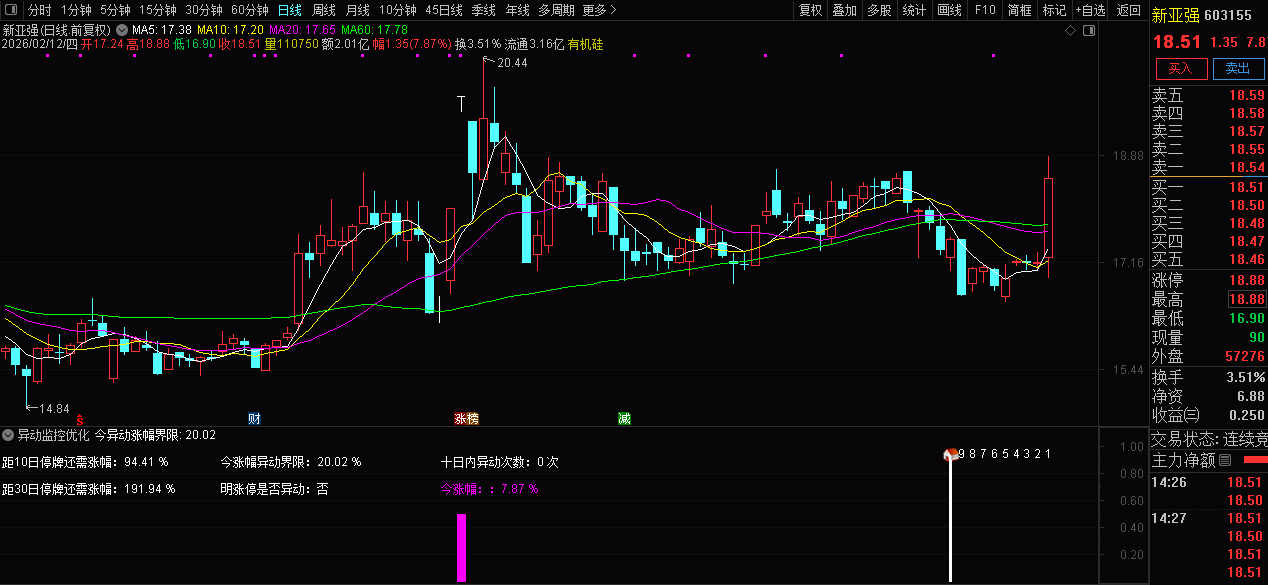
Task: Open the chart settings dropdown beside 新亚强(日线.前复权)
Action: pos(123,29)
